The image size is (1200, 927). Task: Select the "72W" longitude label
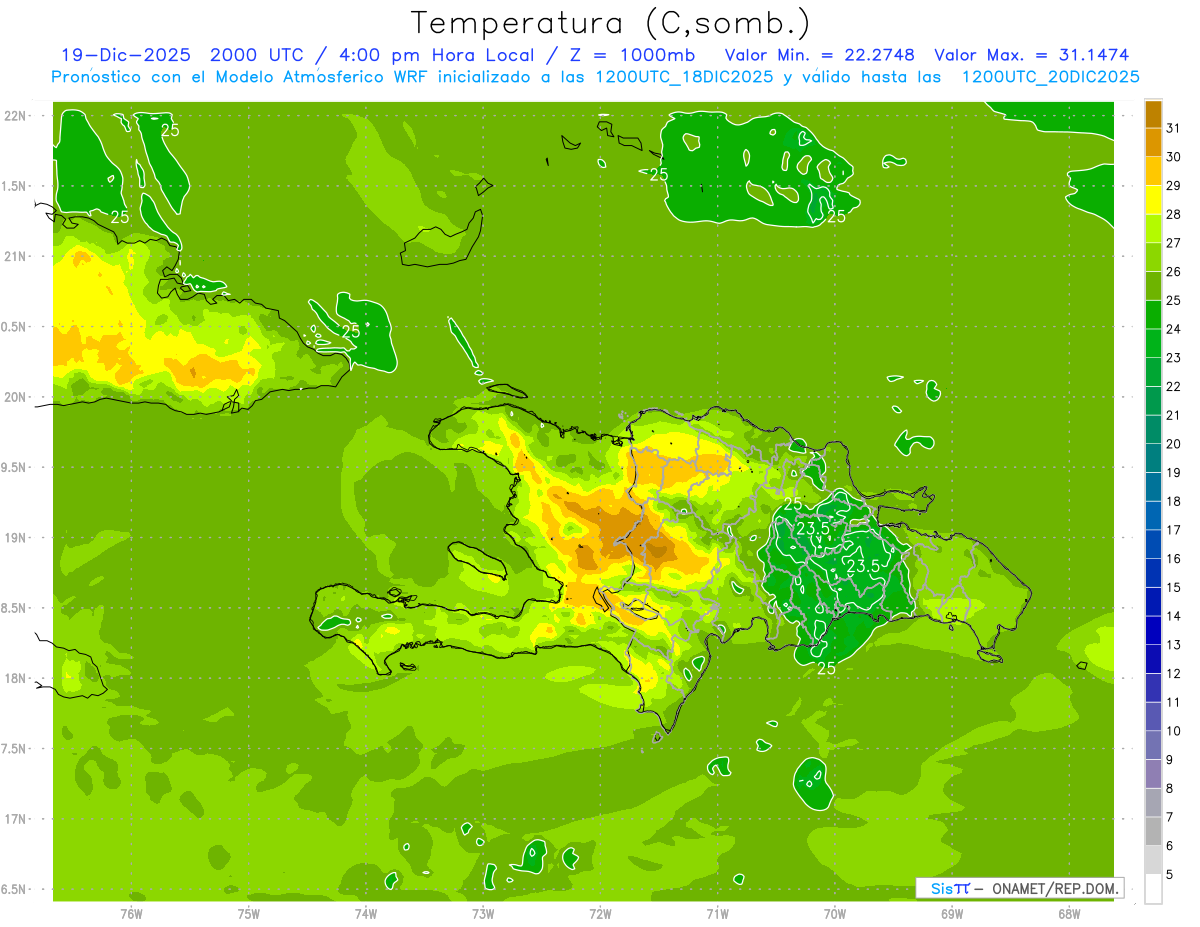click(600, 914)
